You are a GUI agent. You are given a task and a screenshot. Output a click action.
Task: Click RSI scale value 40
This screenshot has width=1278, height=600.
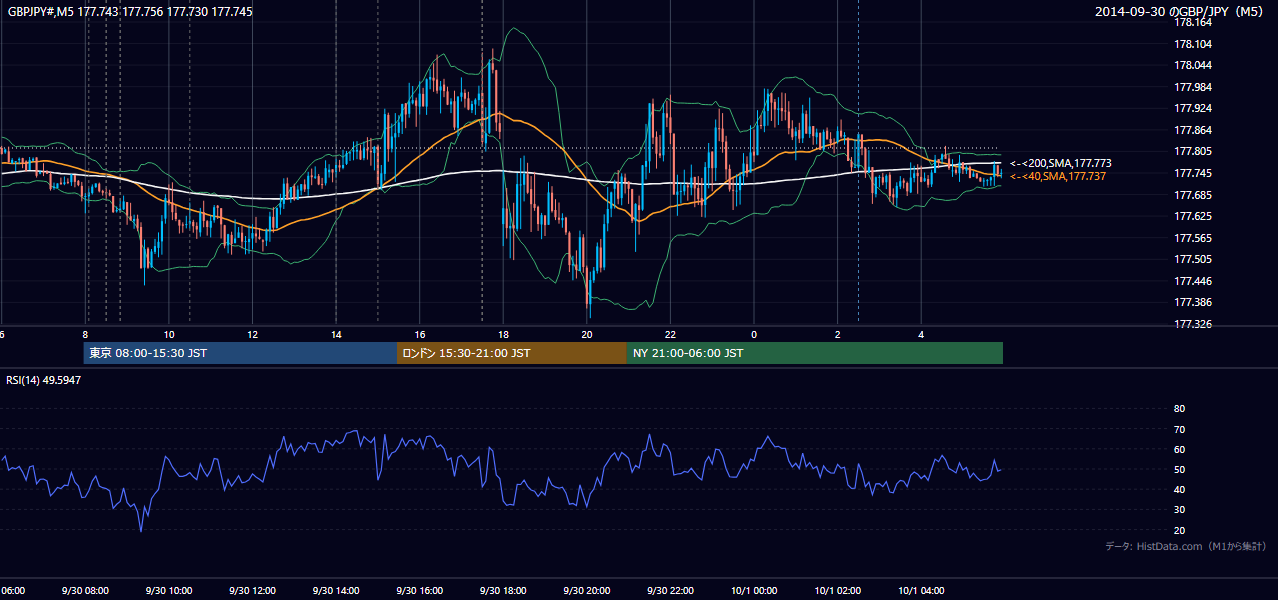(x=1179, y=489)
